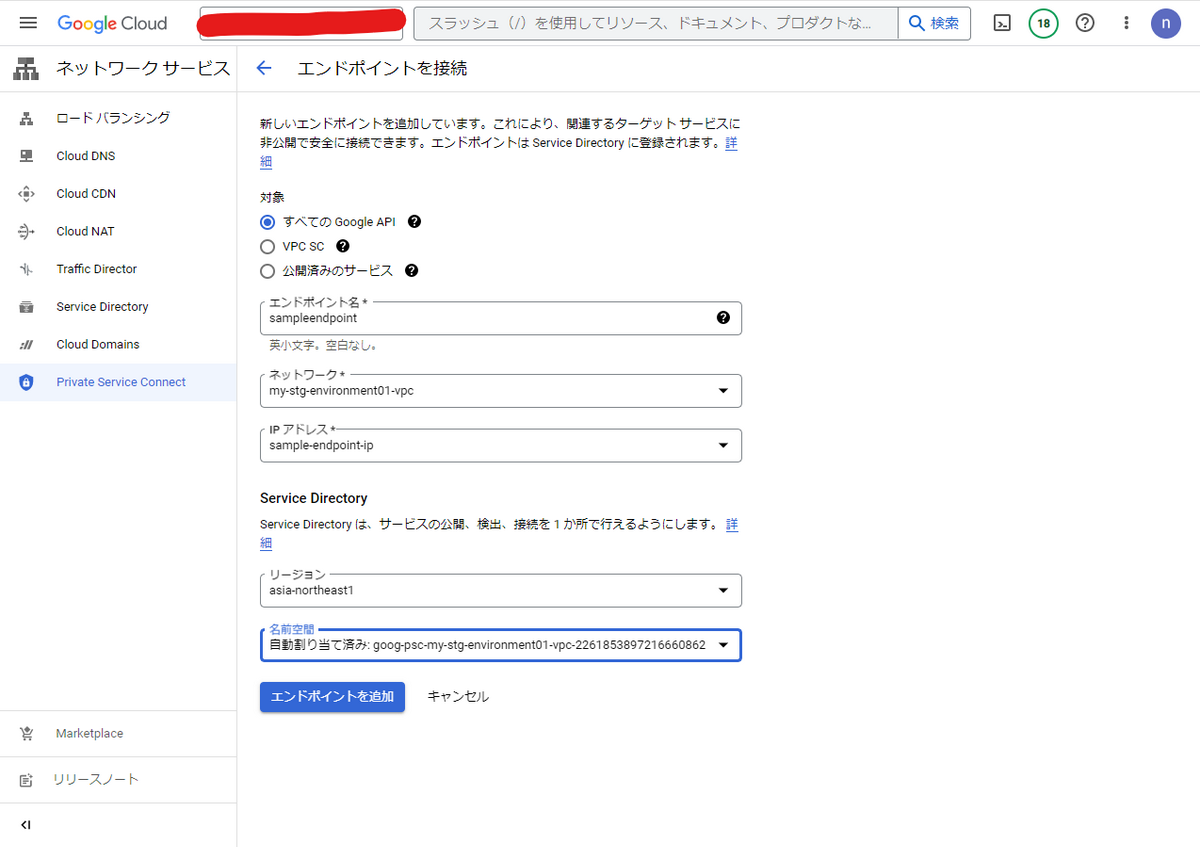Click the Cloud CDN sidebar icon
Viewport: 1200px width, 847px height.
26,194
